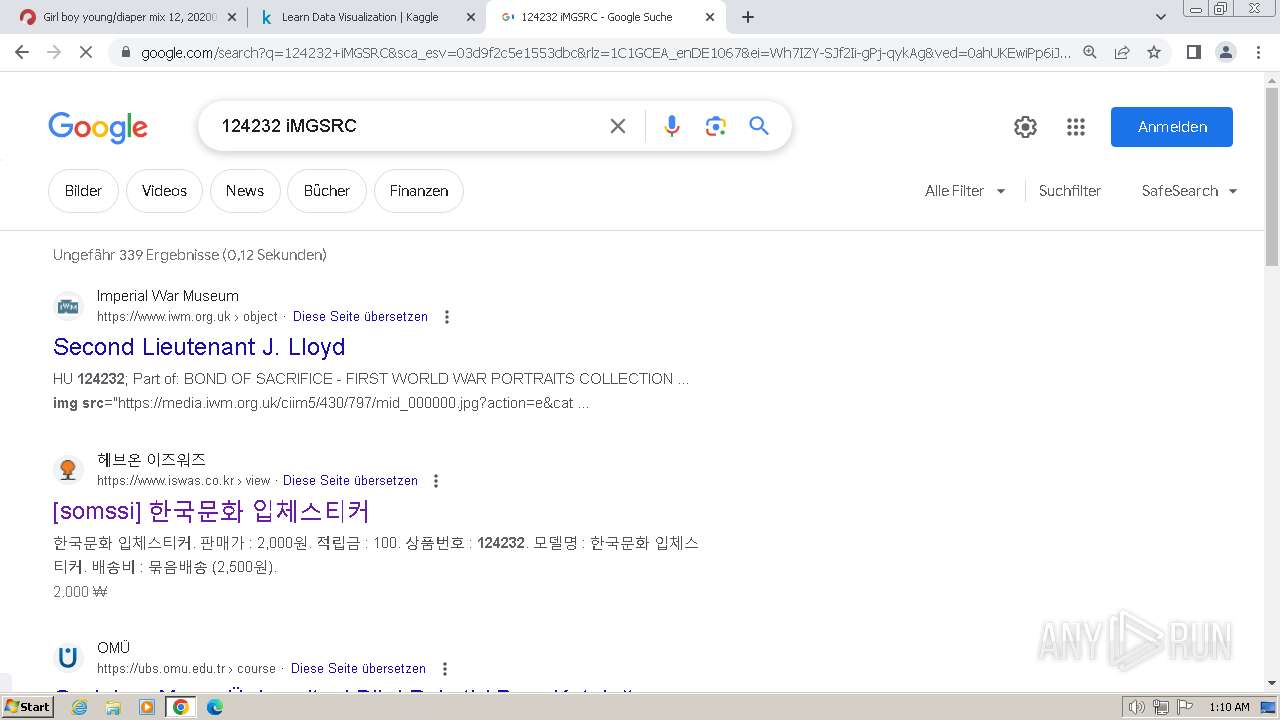Open Internet Explorer from taskbar
1280x720 pixels.
pyautogui.click(x=79, y=707)
